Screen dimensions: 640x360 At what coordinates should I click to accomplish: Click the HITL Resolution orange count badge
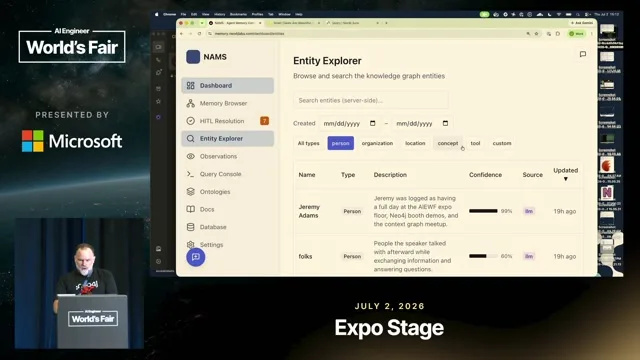264,121
